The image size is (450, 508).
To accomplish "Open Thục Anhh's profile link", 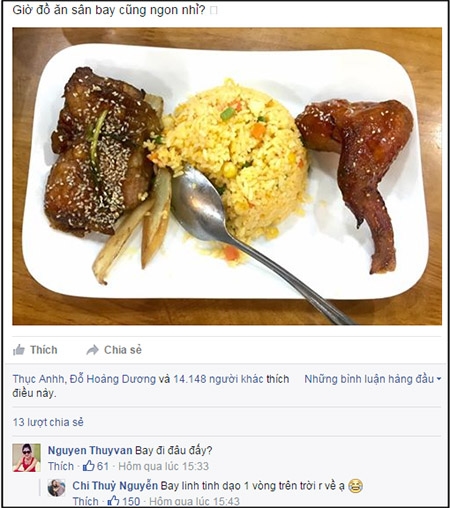I will [38, 379].
